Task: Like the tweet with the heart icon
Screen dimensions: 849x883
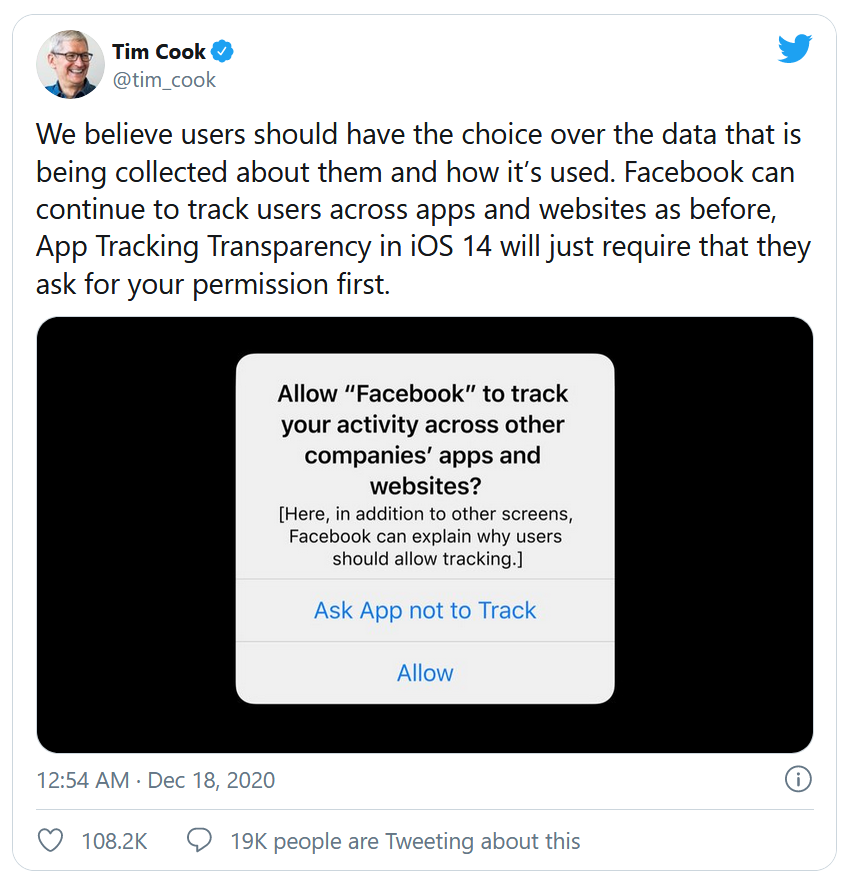Action: [x=50, y=840]
